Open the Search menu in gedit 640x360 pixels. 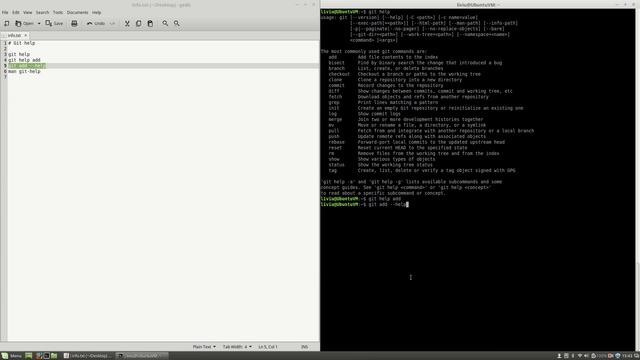point(42,12)
